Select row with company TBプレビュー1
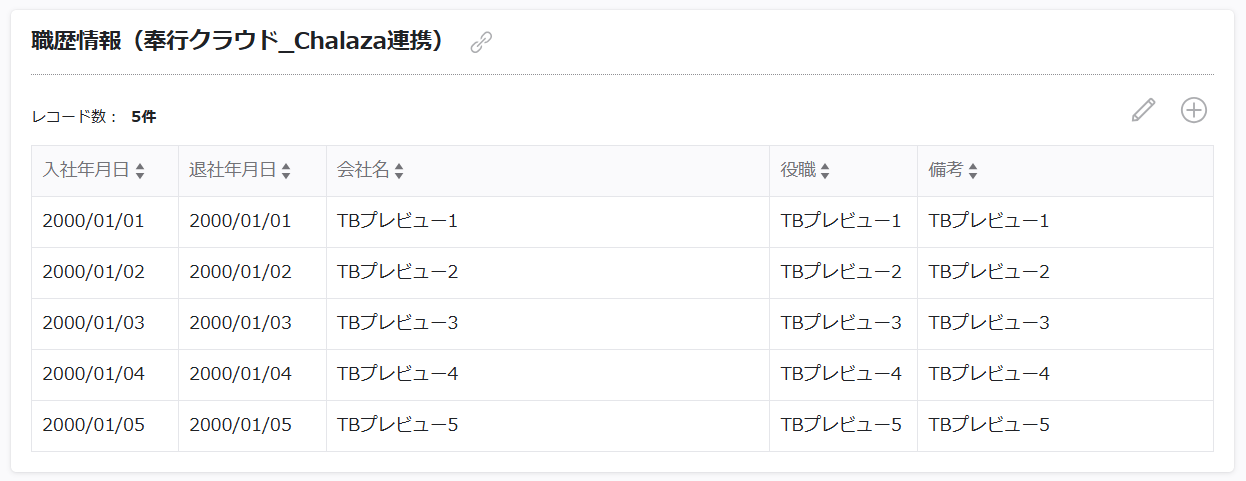 pos(622,222)
